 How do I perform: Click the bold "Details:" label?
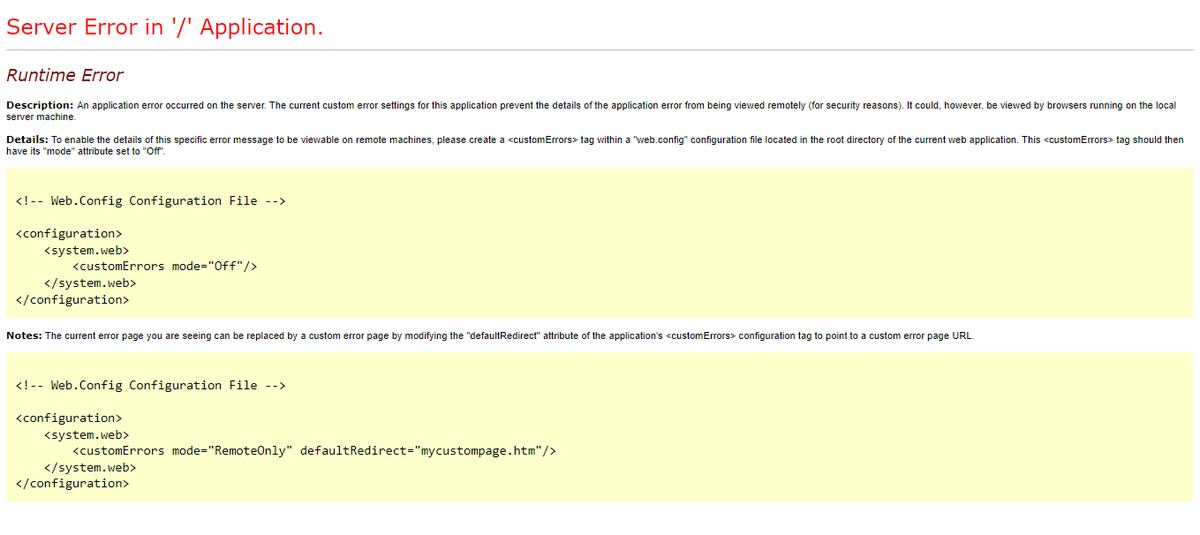pos(27,140)
